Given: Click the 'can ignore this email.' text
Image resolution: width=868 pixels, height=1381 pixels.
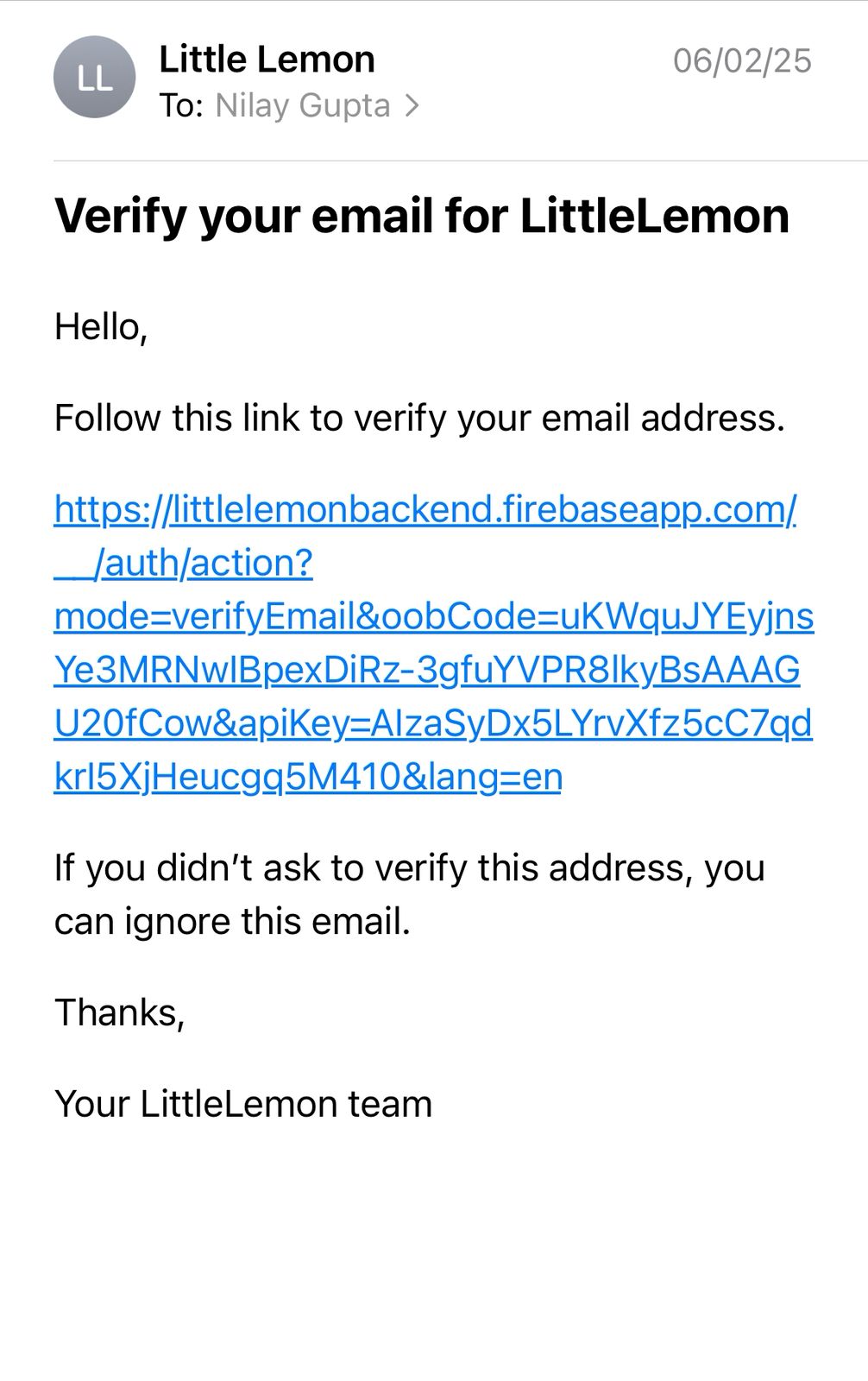Looking at the screenshot, I should 232,922.
